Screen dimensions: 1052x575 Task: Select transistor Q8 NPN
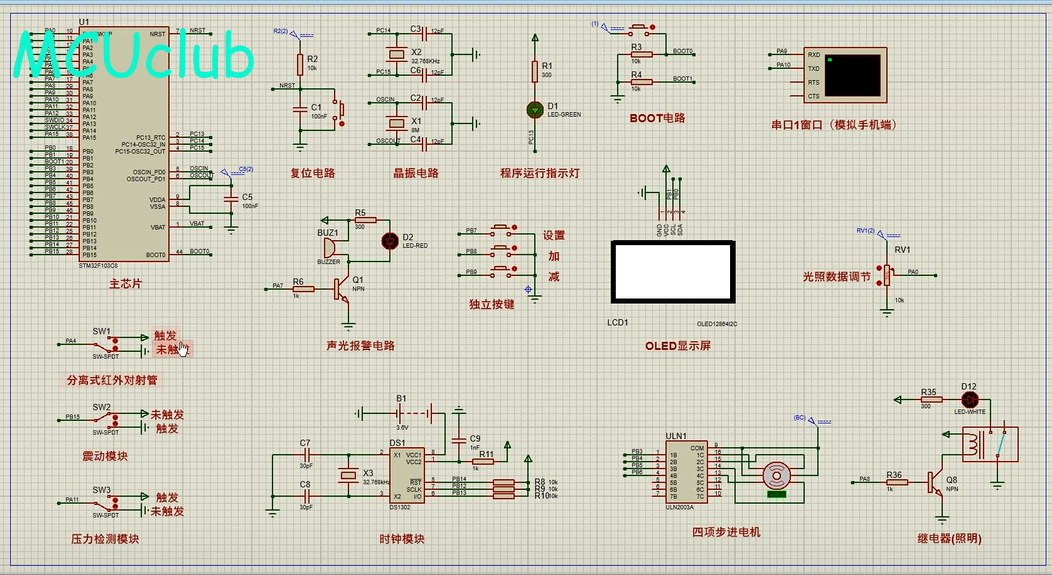[x=936, y=484]
